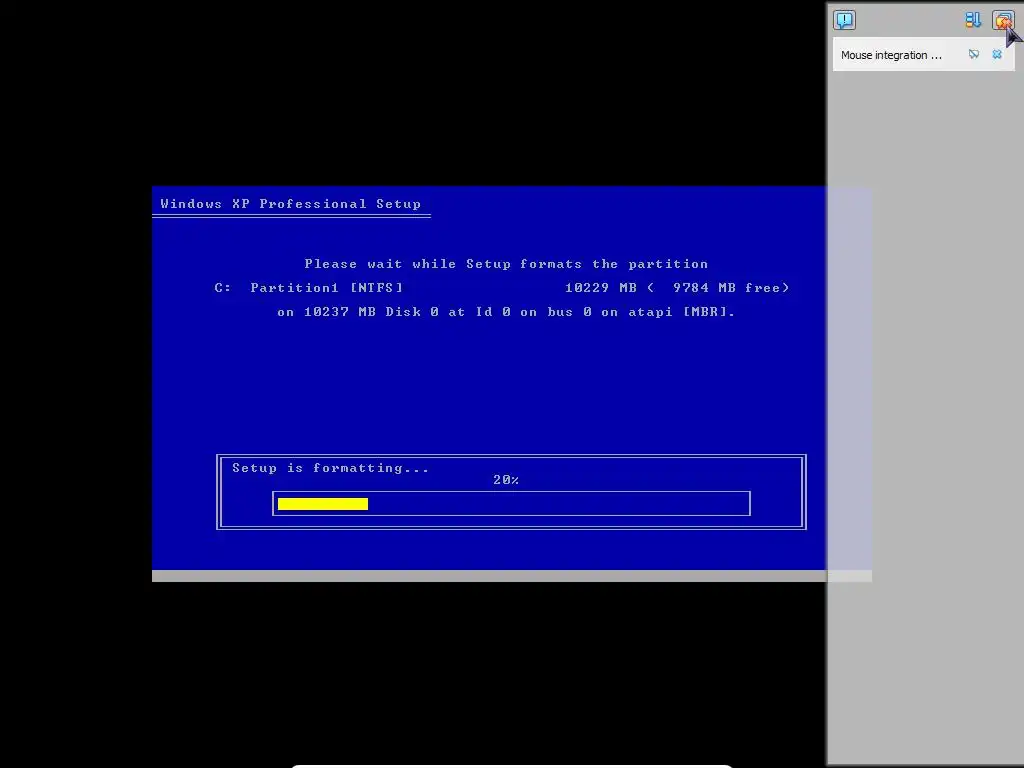Viewport: 1024px width, 768px height.
Task: Open the notification center speech-bubble icon
Action: tap(844, 20)
